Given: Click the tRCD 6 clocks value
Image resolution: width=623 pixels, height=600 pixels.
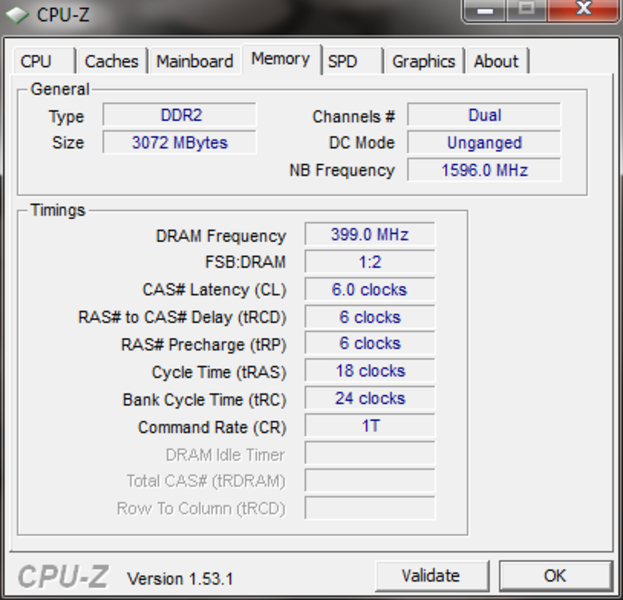Looking at the screenshot, I should 370,317.
